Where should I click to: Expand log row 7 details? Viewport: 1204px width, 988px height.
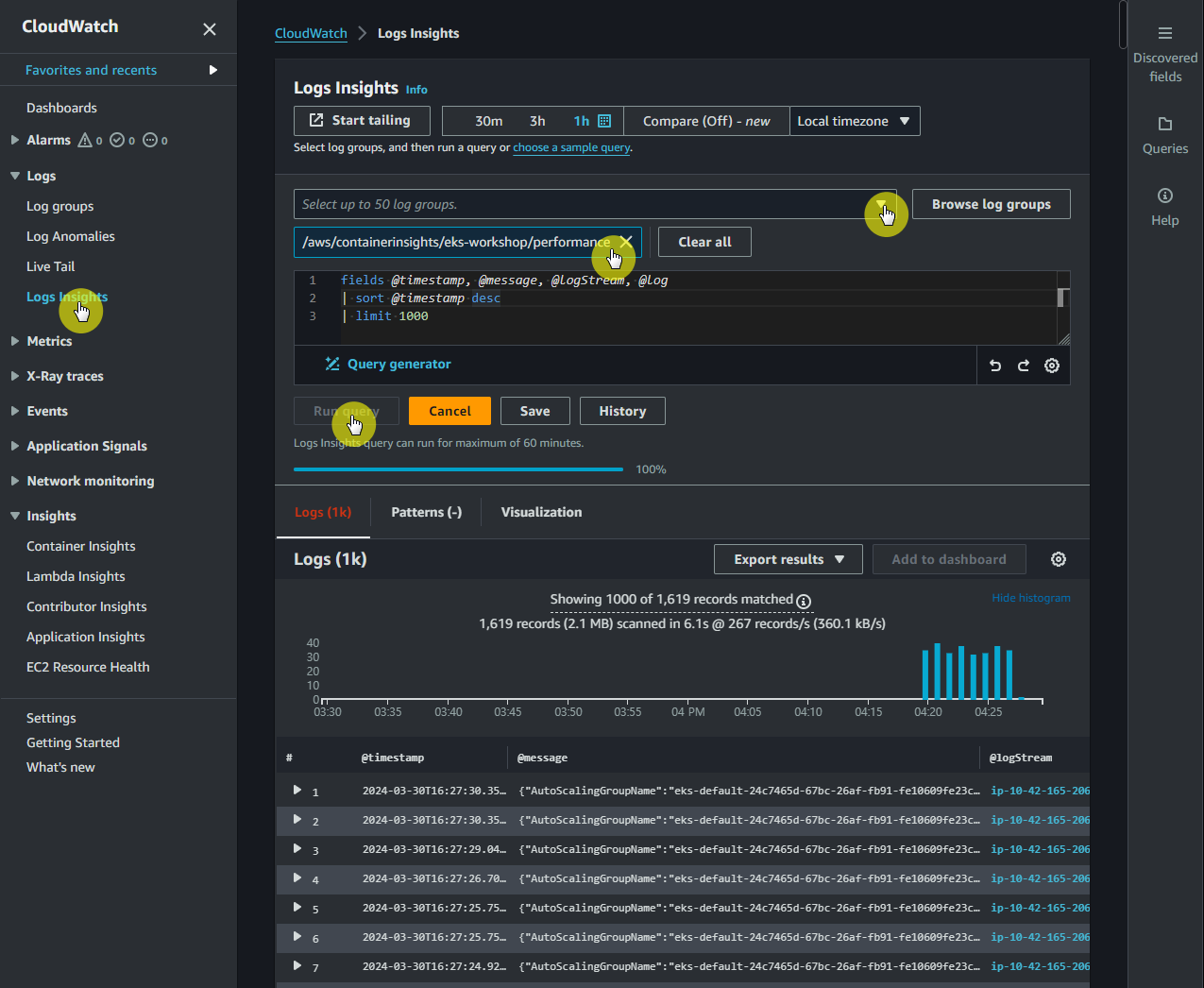point(297,965)
